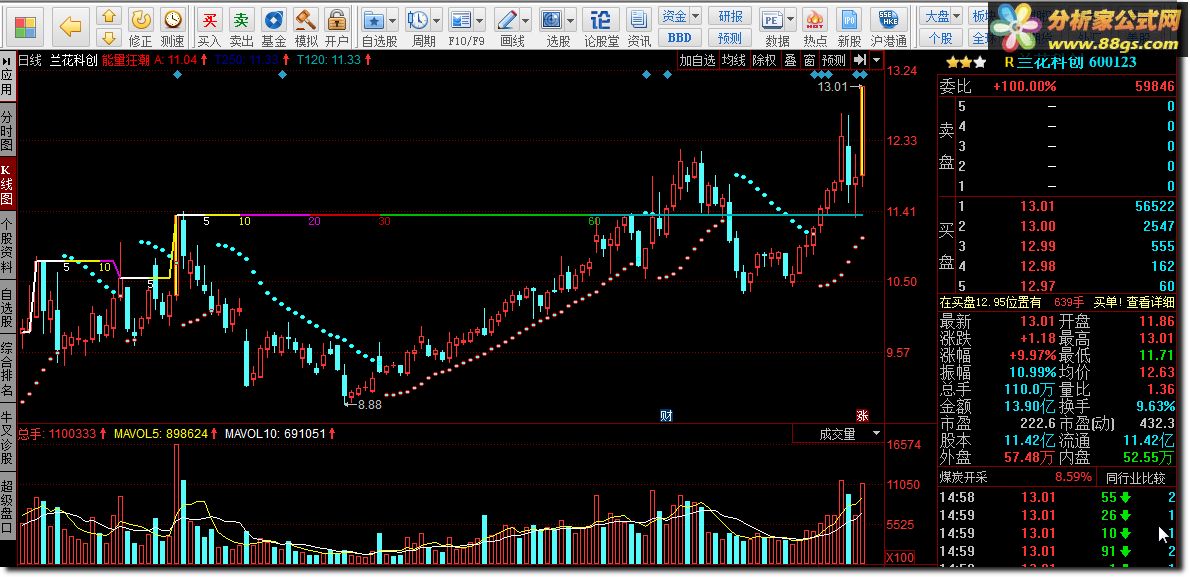
Task: Open the PE 数据 data icon
Action: pyautogui.click(x=772, y=20)
